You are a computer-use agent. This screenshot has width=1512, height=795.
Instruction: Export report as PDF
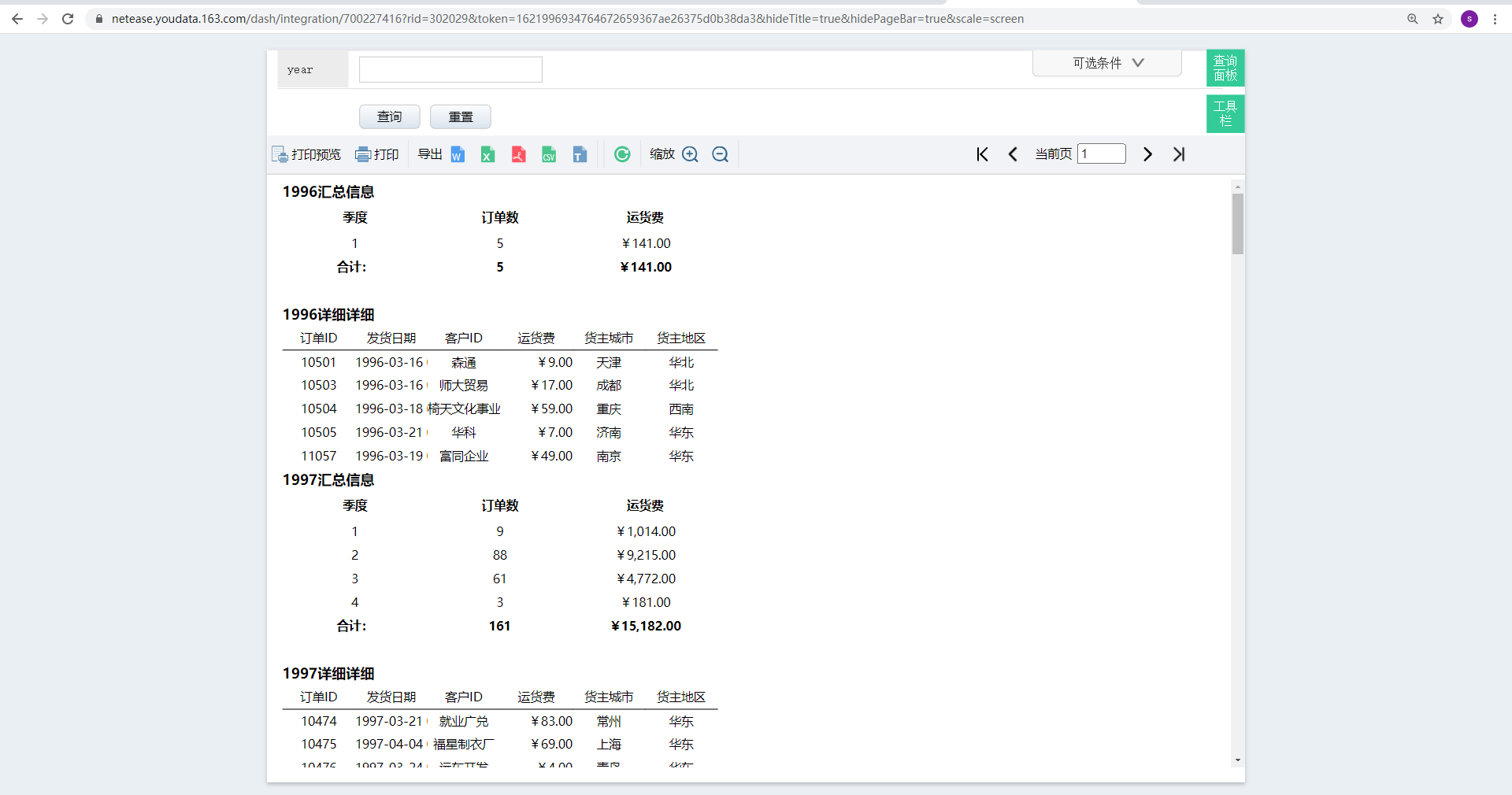518,155
